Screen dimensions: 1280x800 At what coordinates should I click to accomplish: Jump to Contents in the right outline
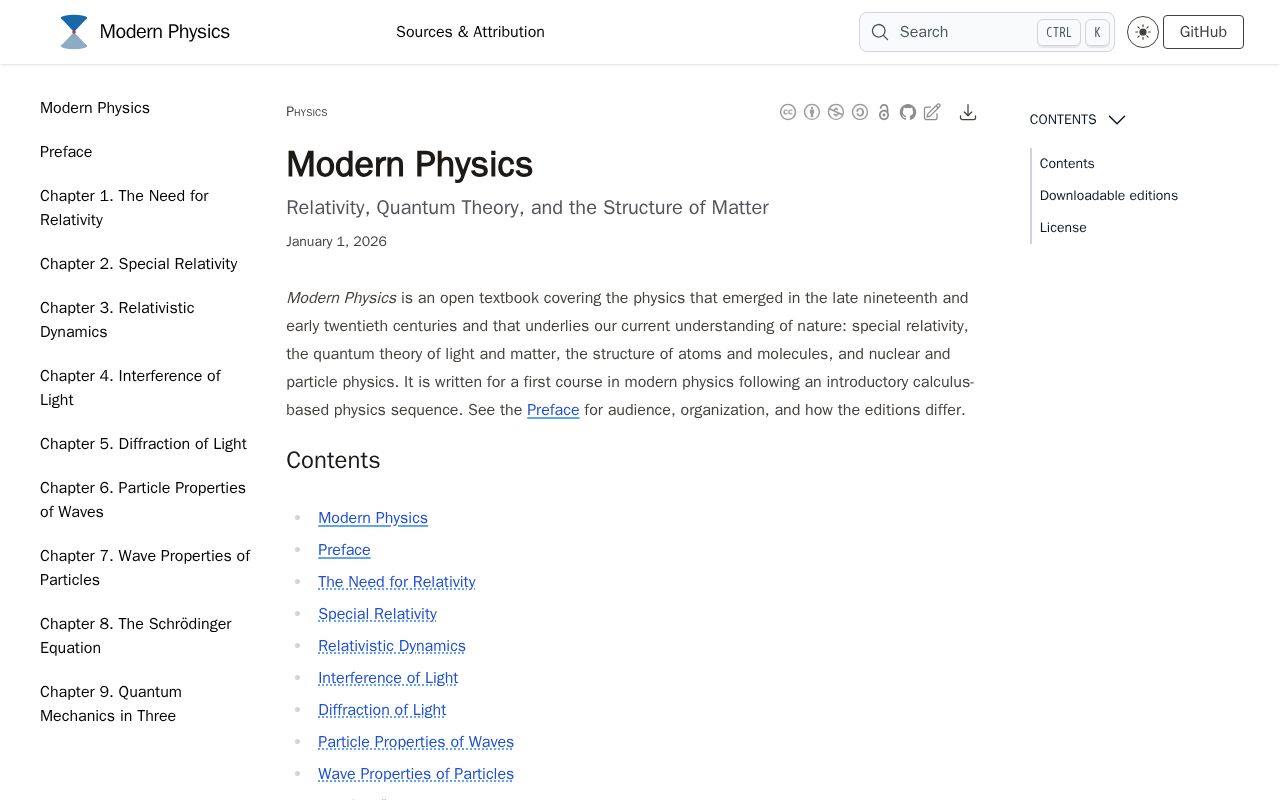click(x=1067, y=164)
